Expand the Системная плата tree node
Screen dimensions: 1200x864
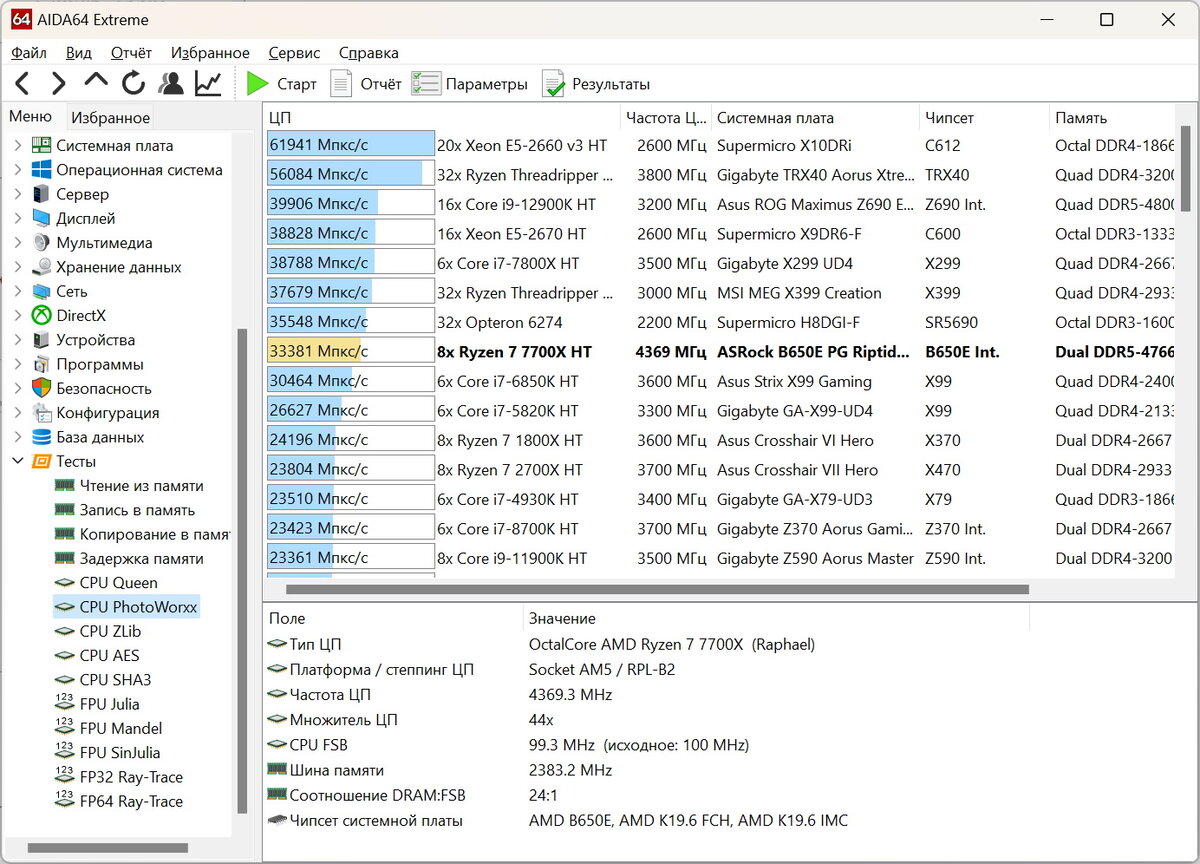17,146
